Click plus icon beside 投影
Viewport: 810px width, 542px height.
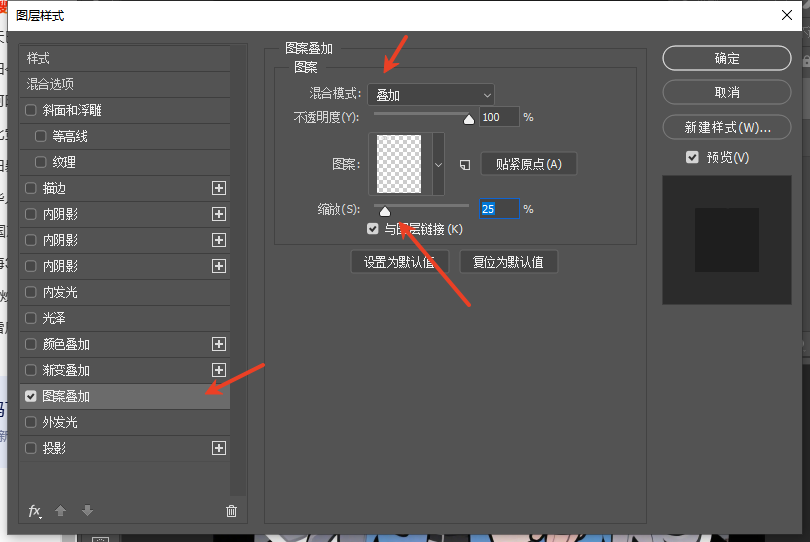[x=219, y=448]
